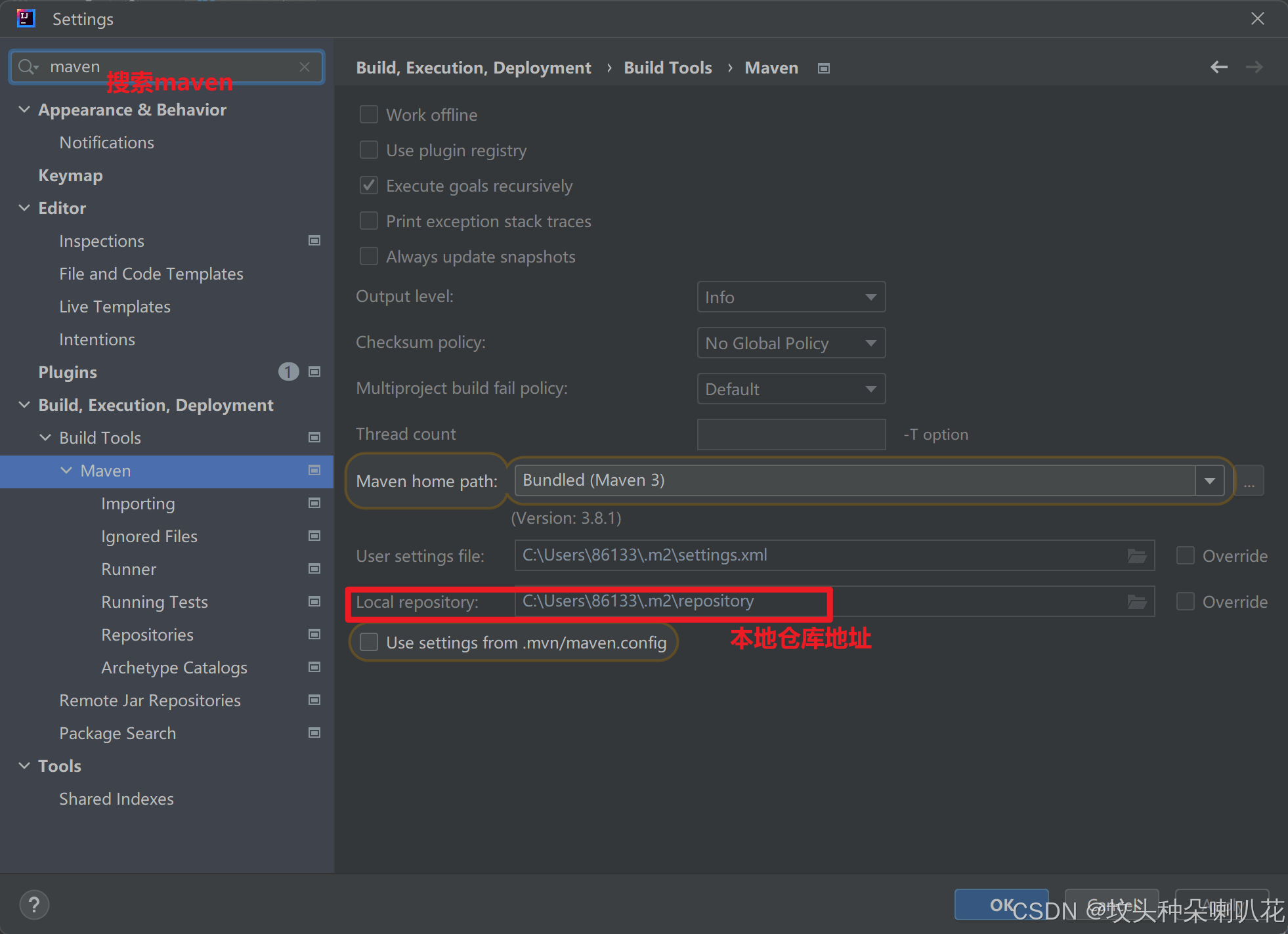The image size is (1288, 934).
Task: Click project-level icon beside Running Tests
Action: 314,602
